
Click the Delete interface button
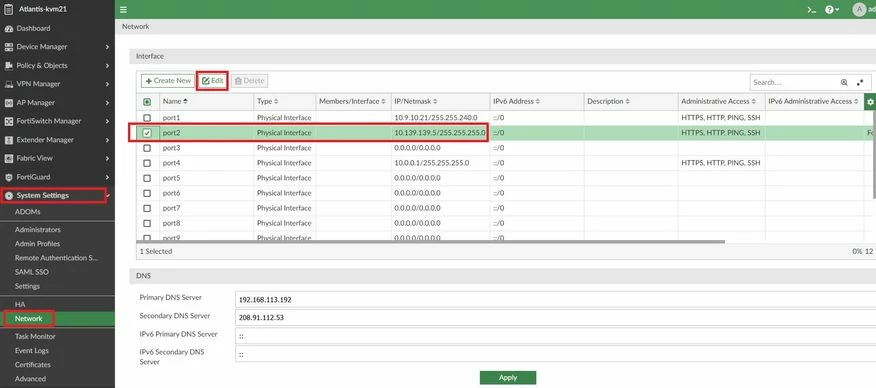tap(249, 81)
